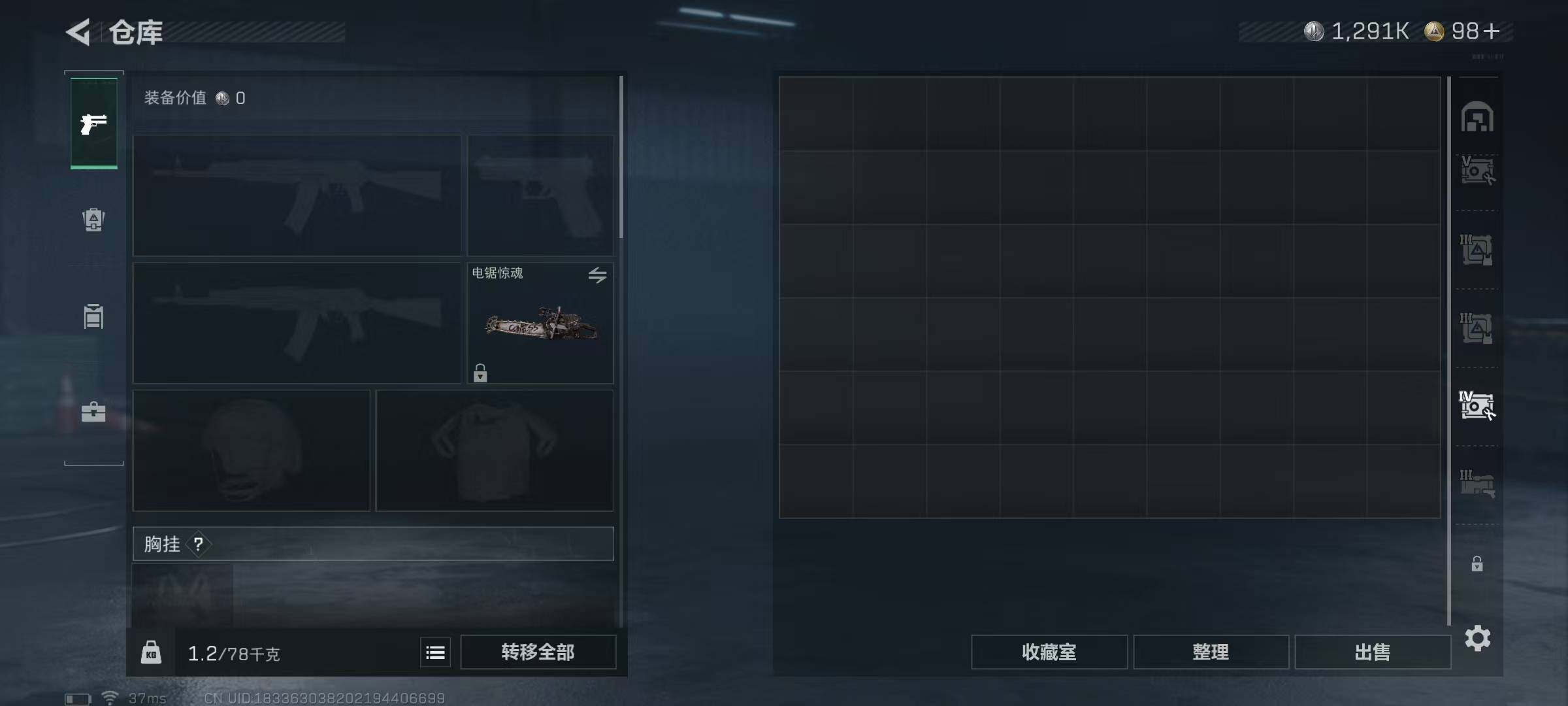
Task: Open the 收藏室 collection room
Action: click(x=1049, y=652)
